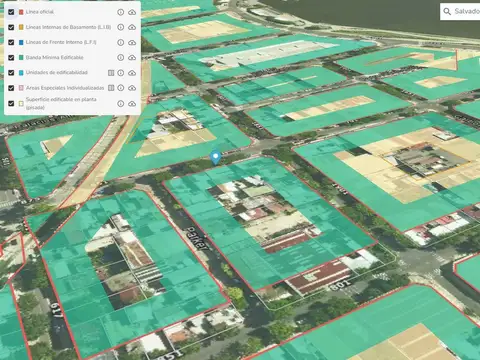This screenshot has height=360, width=480.
Task: Download Superficie edificable en planta layer
Action: click(132, 104)
